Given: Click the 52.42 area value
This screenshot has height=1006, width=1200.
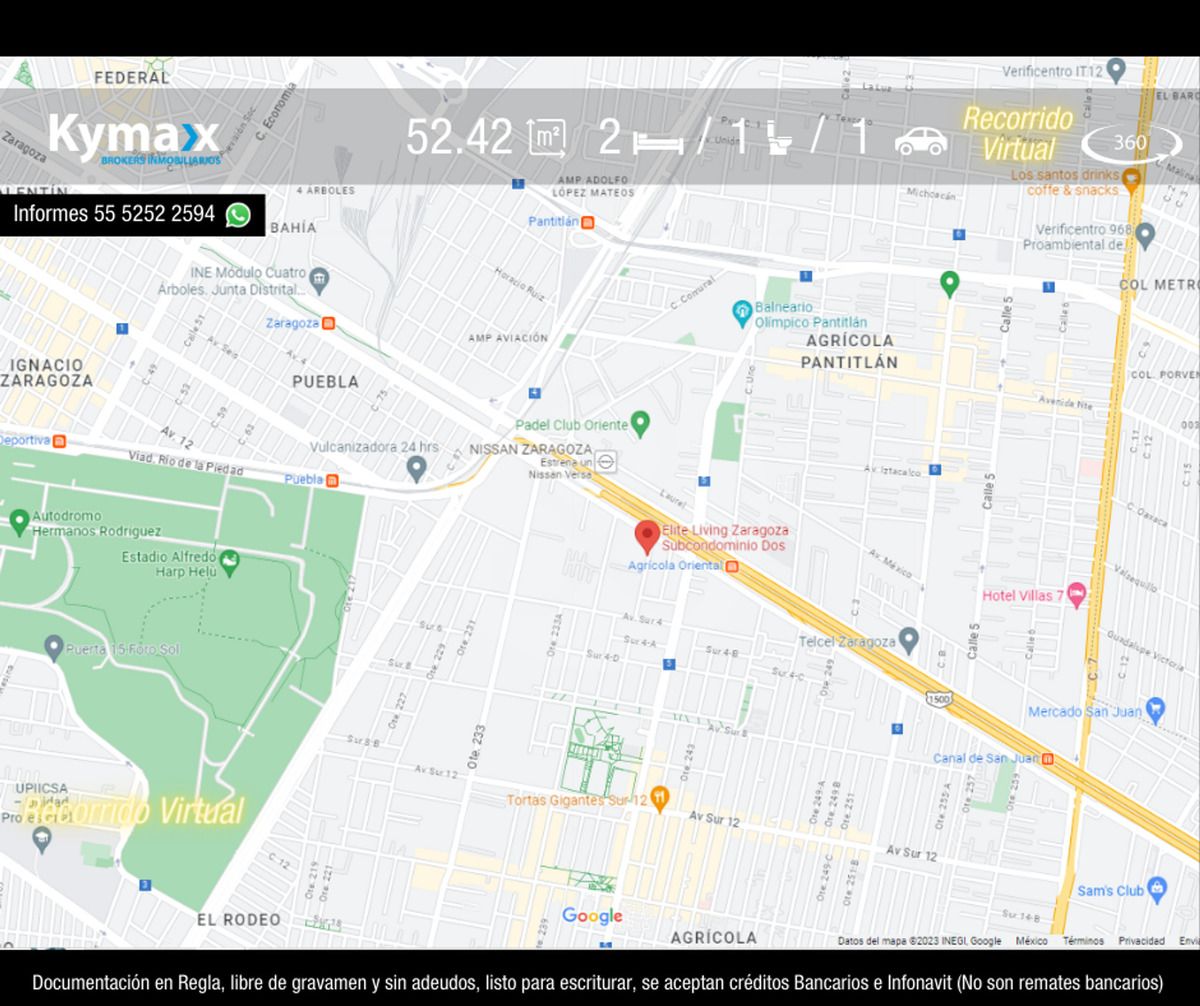Looking at the screenshot, I should pos(459,138).
